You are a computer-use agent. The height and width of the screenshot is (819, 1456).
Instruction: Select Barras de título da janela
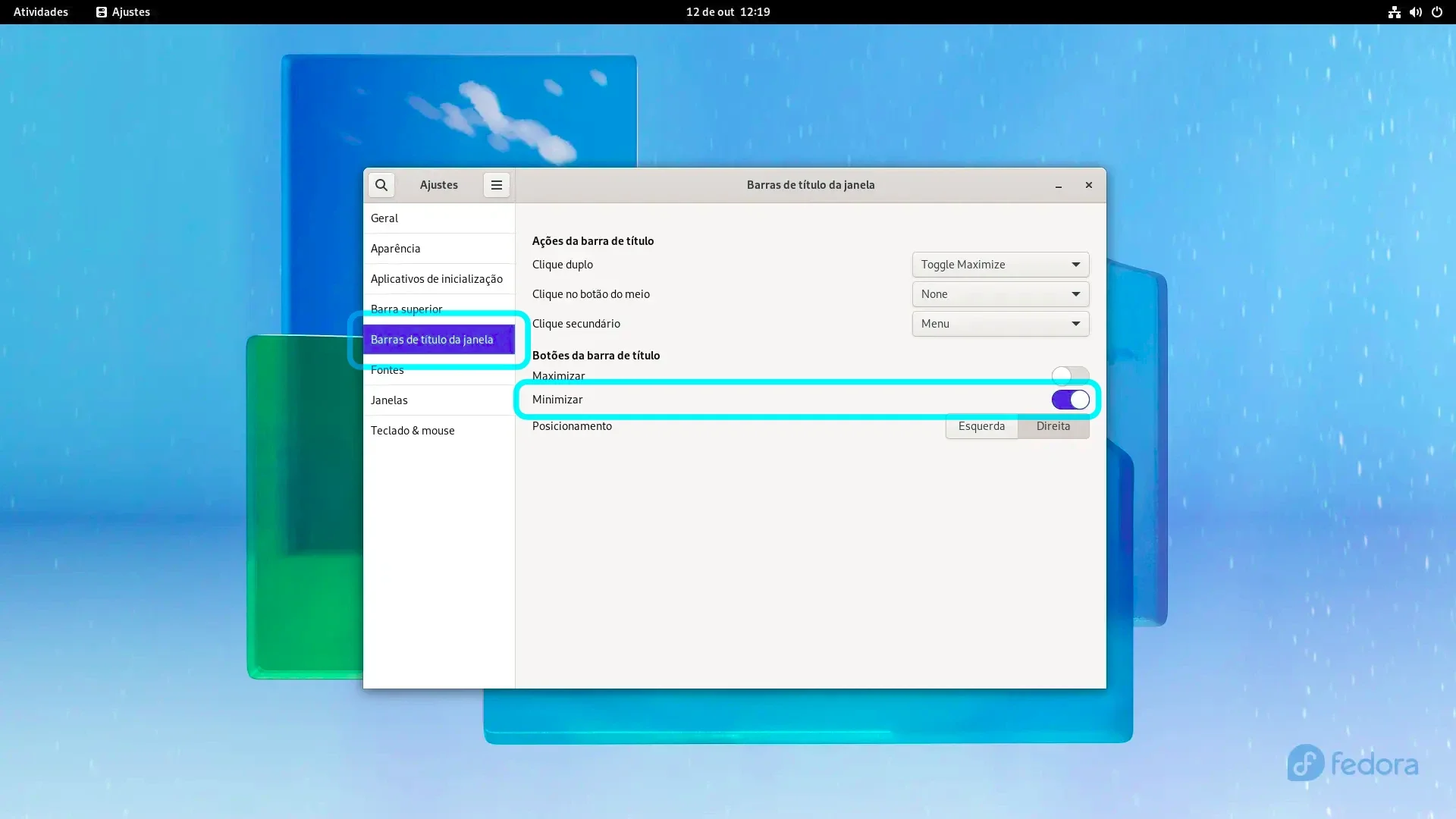pyautogui.click(x=439, y=340)
